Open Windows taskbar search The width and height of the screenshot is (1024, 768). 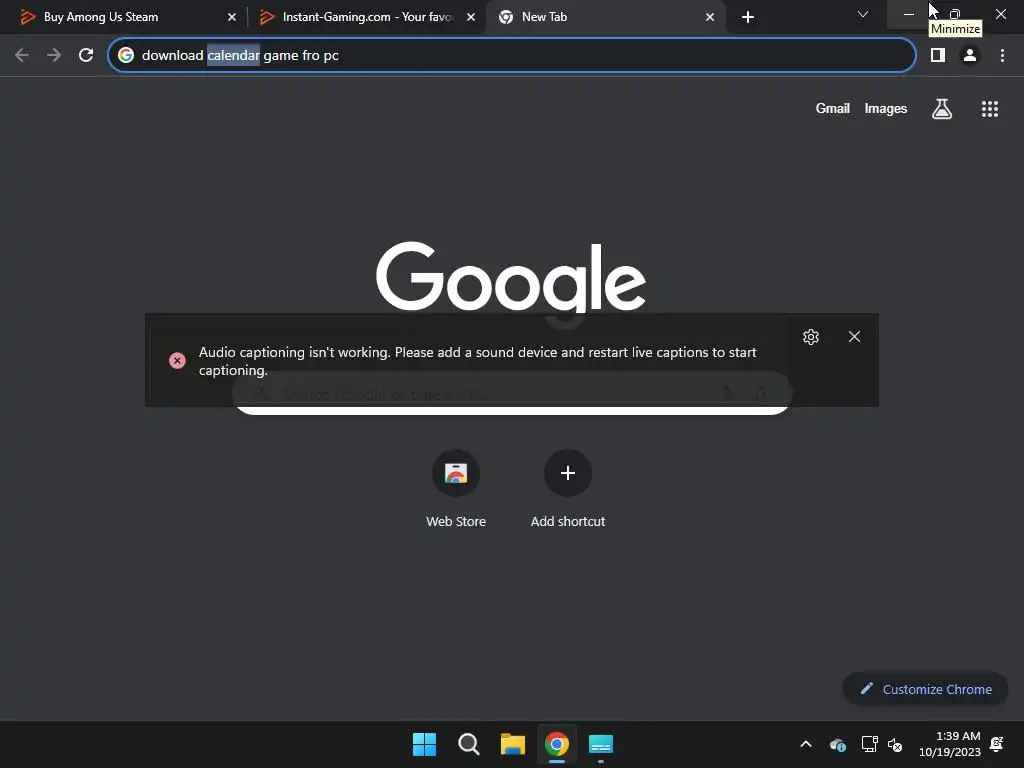tap(468, 744)
